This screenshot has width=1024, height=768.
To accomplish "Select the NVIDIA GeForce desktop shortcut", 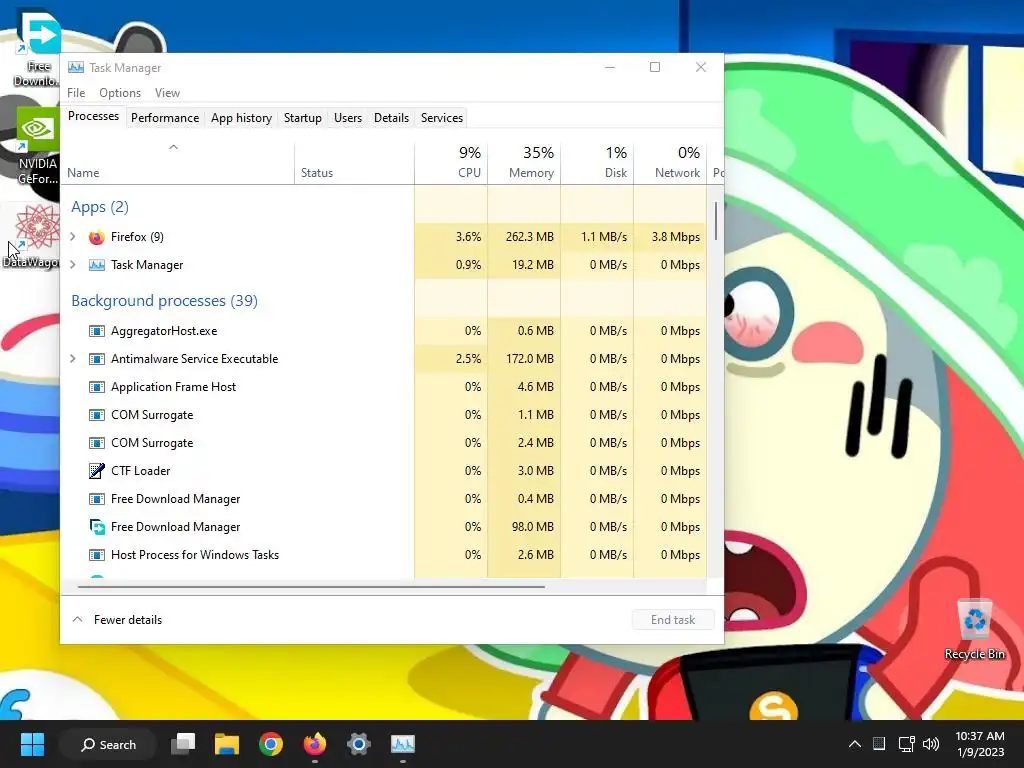I will point(37,147).
